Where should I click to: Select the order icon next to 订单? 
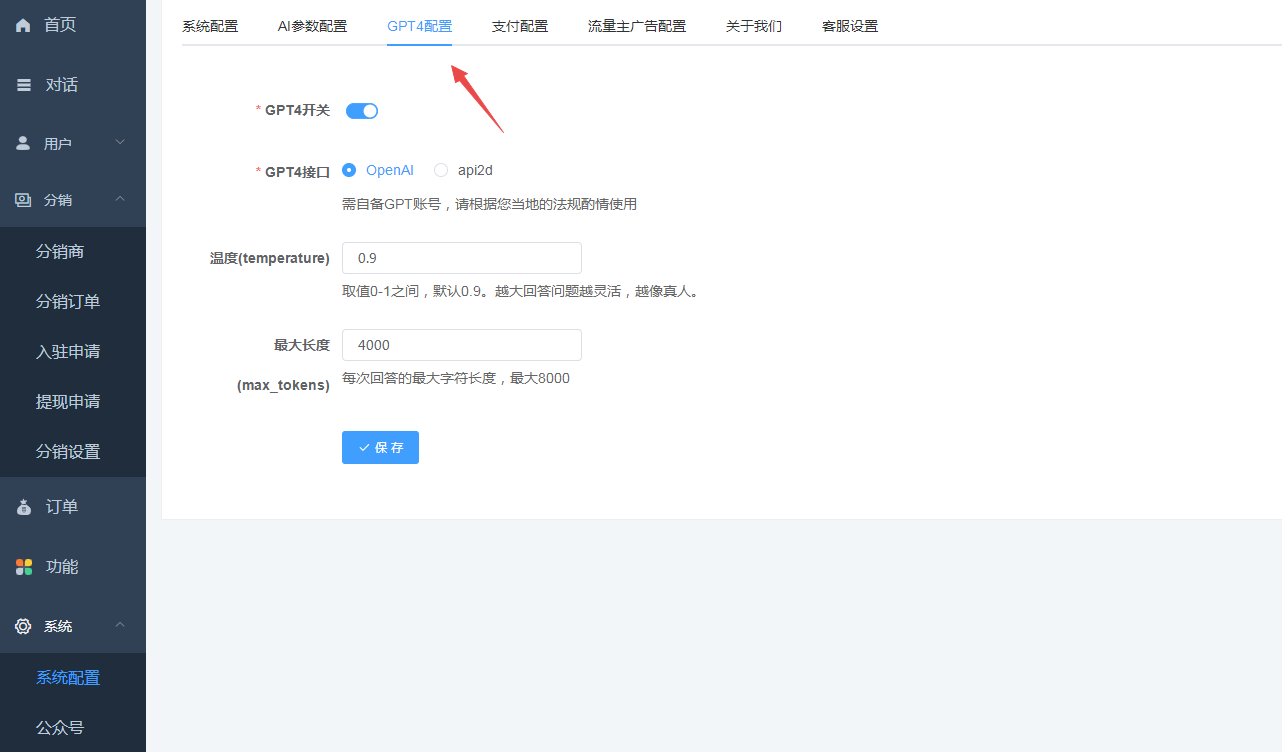coord(22,506)
